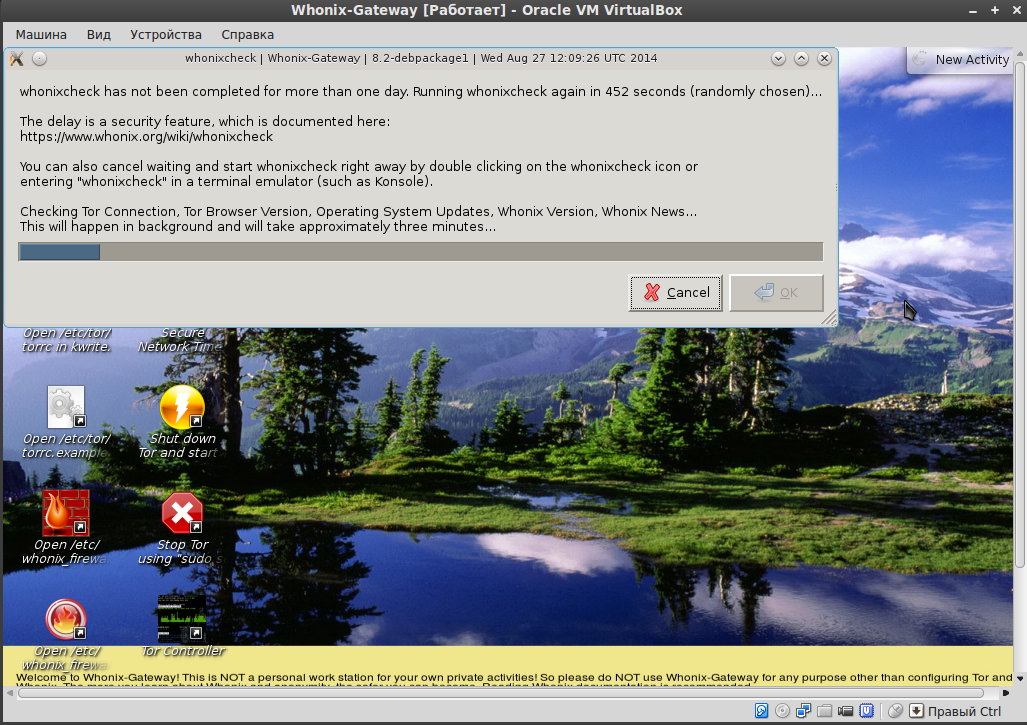Open the Машина menu
1027x725 pixels.
(41, 35)
